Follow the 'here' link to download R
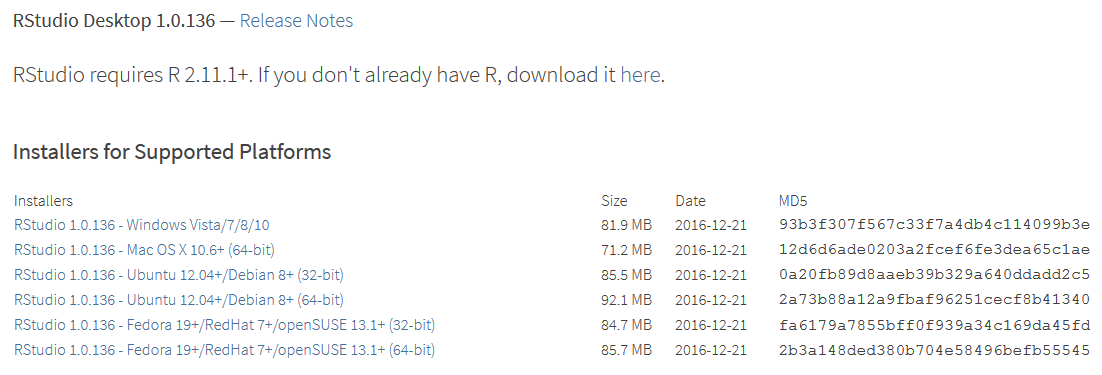 [640, 74]
